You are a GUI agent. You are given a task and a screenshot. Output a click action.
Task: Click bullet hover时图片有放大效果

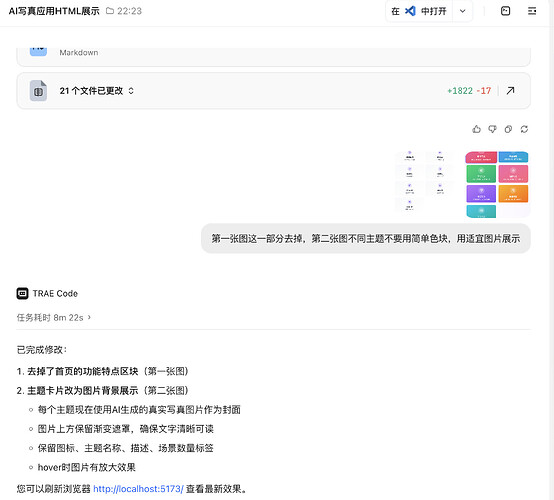click(x=87, y=467)
